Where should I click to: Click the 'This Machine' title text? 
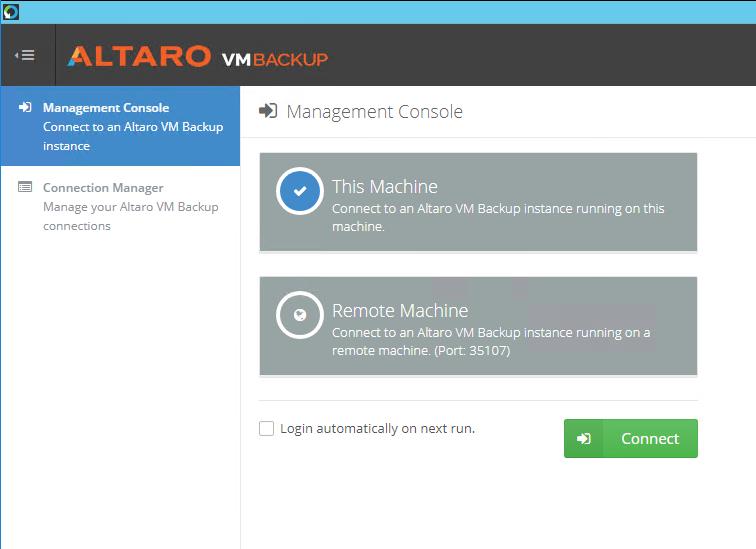coord(385,187)
